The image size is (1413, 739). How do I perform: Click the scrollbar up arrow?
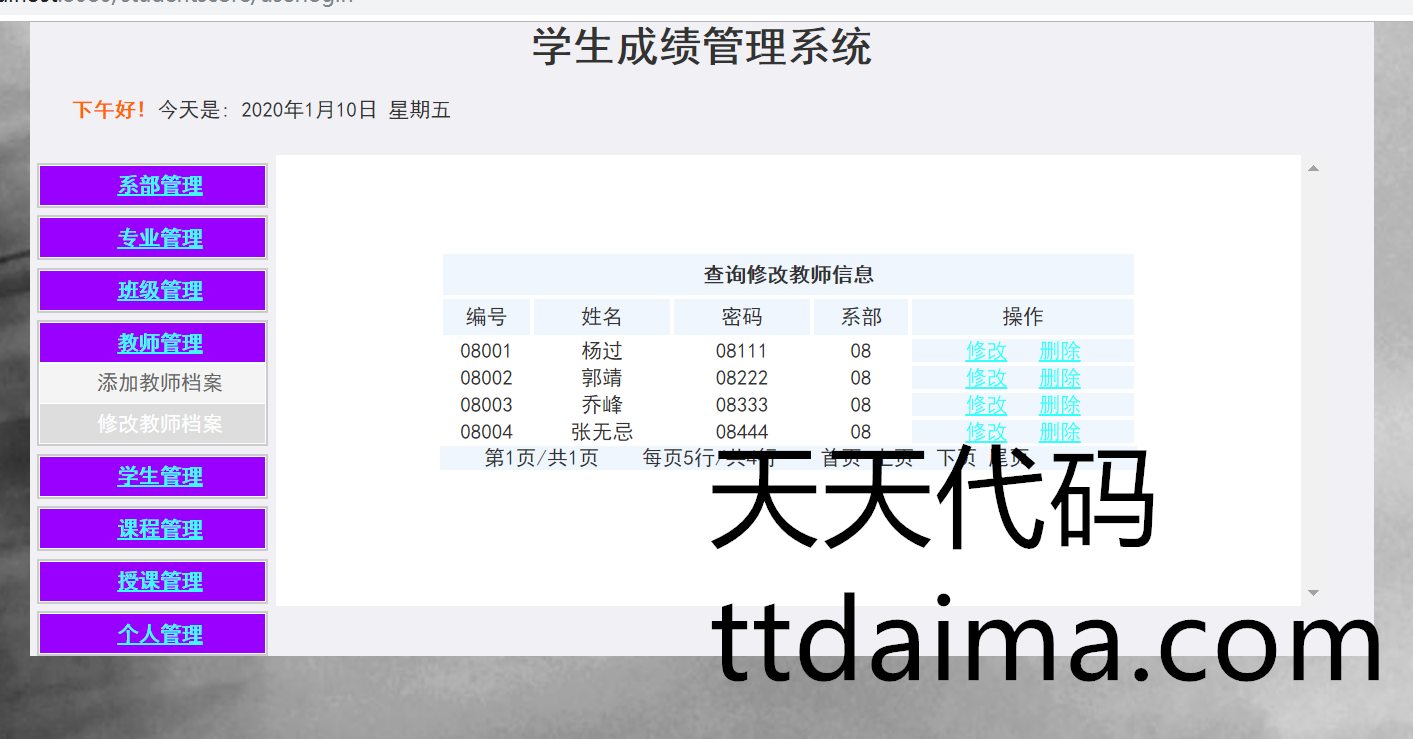[x=1313, y=168]
